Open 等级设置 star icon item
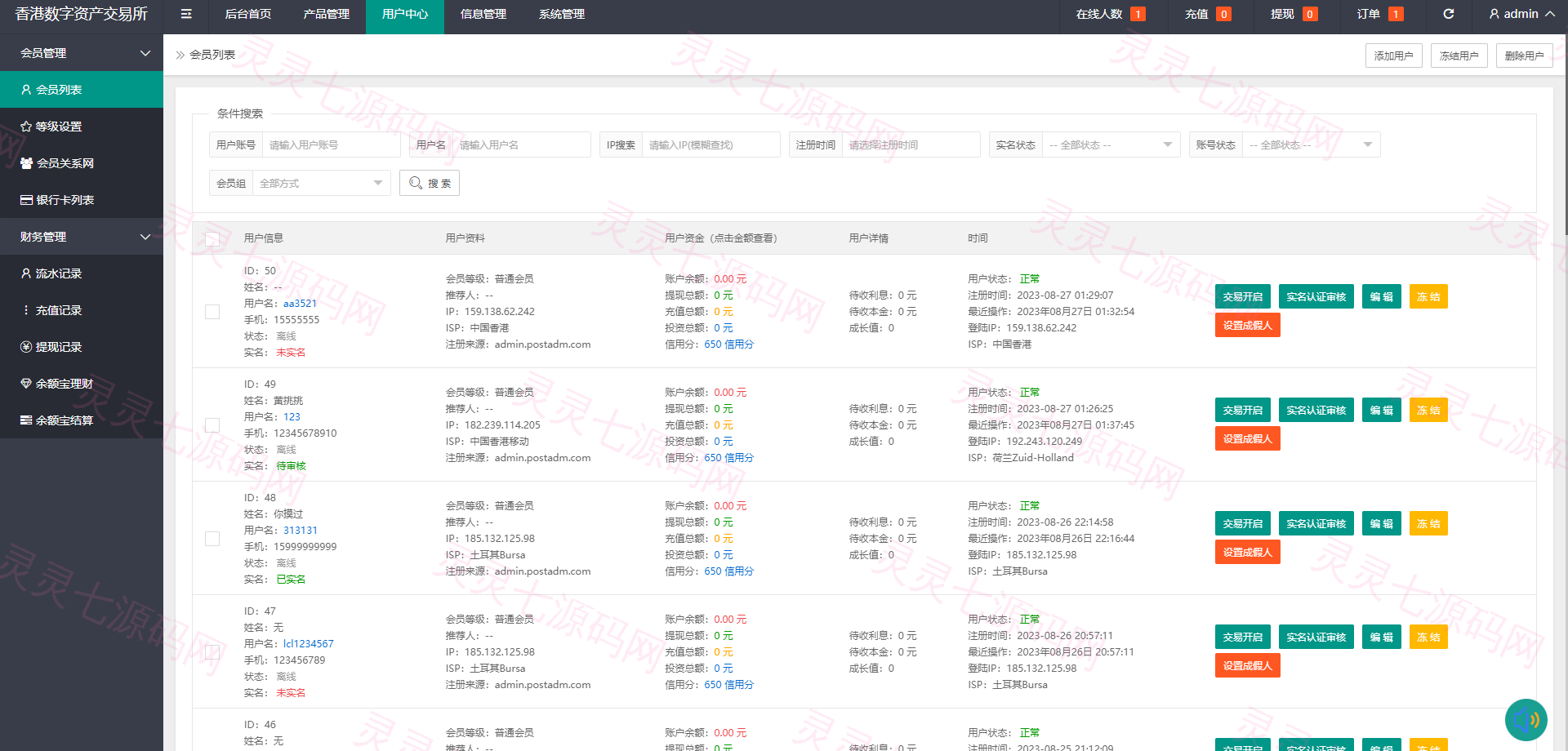Image resolution: width=1568 pixels, height=751 pixels. point(82,127)
